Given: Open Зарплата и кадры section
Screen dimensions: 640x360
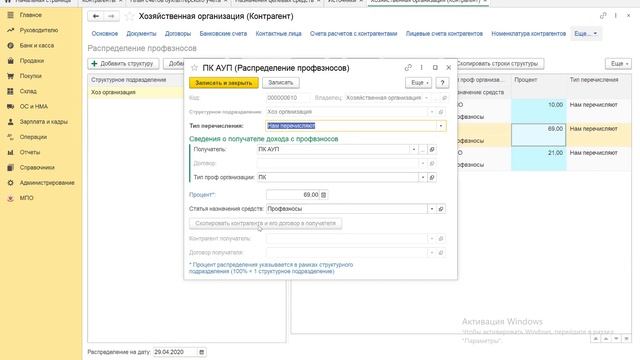Looking at the screenshot, I should tap(43, 122).
